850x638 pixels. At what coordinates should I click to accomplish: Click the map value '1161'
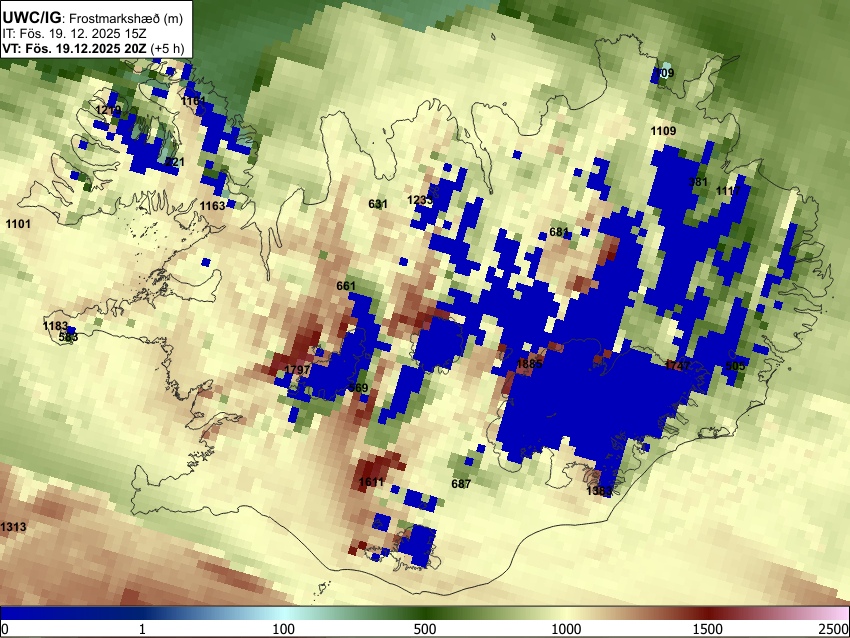click(x=194, y=101)
